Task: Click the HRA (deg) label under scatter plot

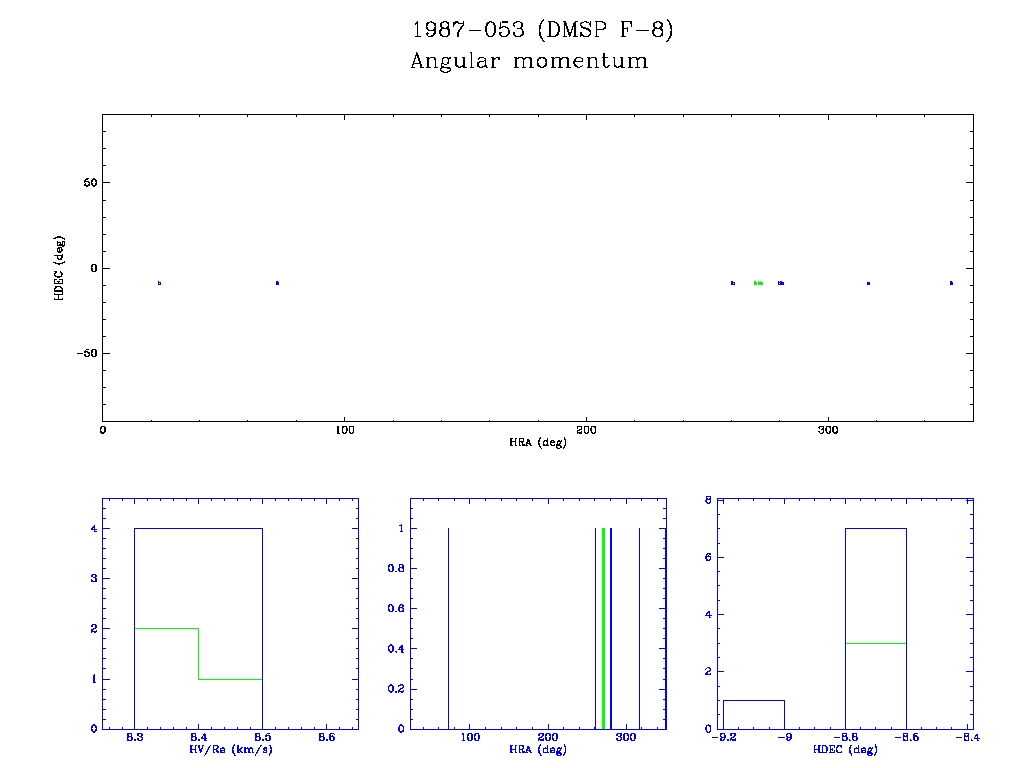Action: click(538, 442)
